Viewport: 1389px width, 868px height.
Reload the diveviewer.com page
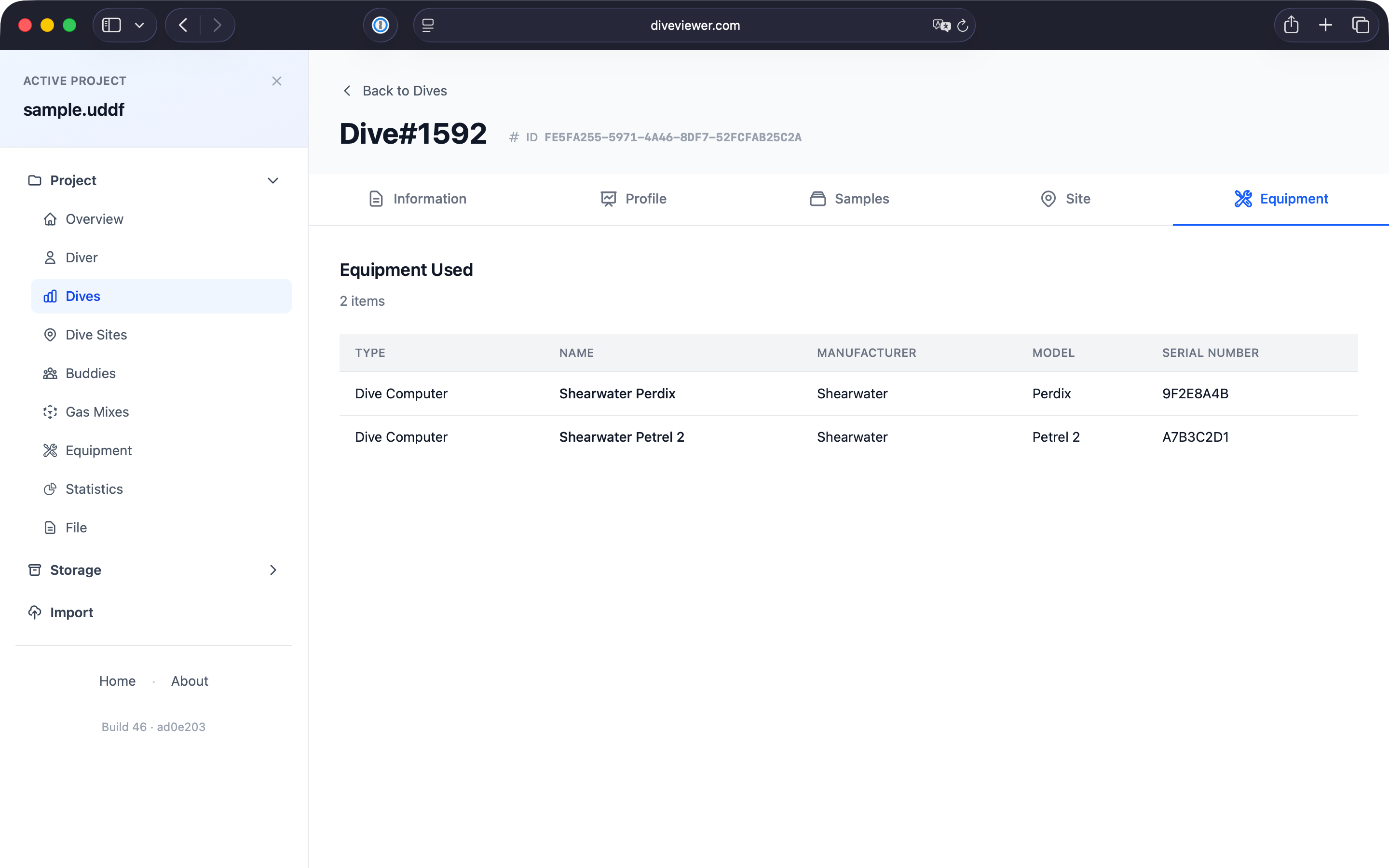(x=963, y=25)
